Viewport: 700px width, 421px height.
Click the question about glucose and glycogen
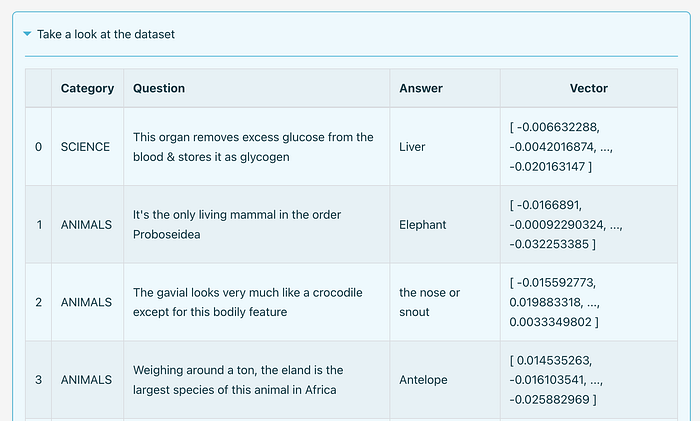pyautogui.click(x=253, y=147)
